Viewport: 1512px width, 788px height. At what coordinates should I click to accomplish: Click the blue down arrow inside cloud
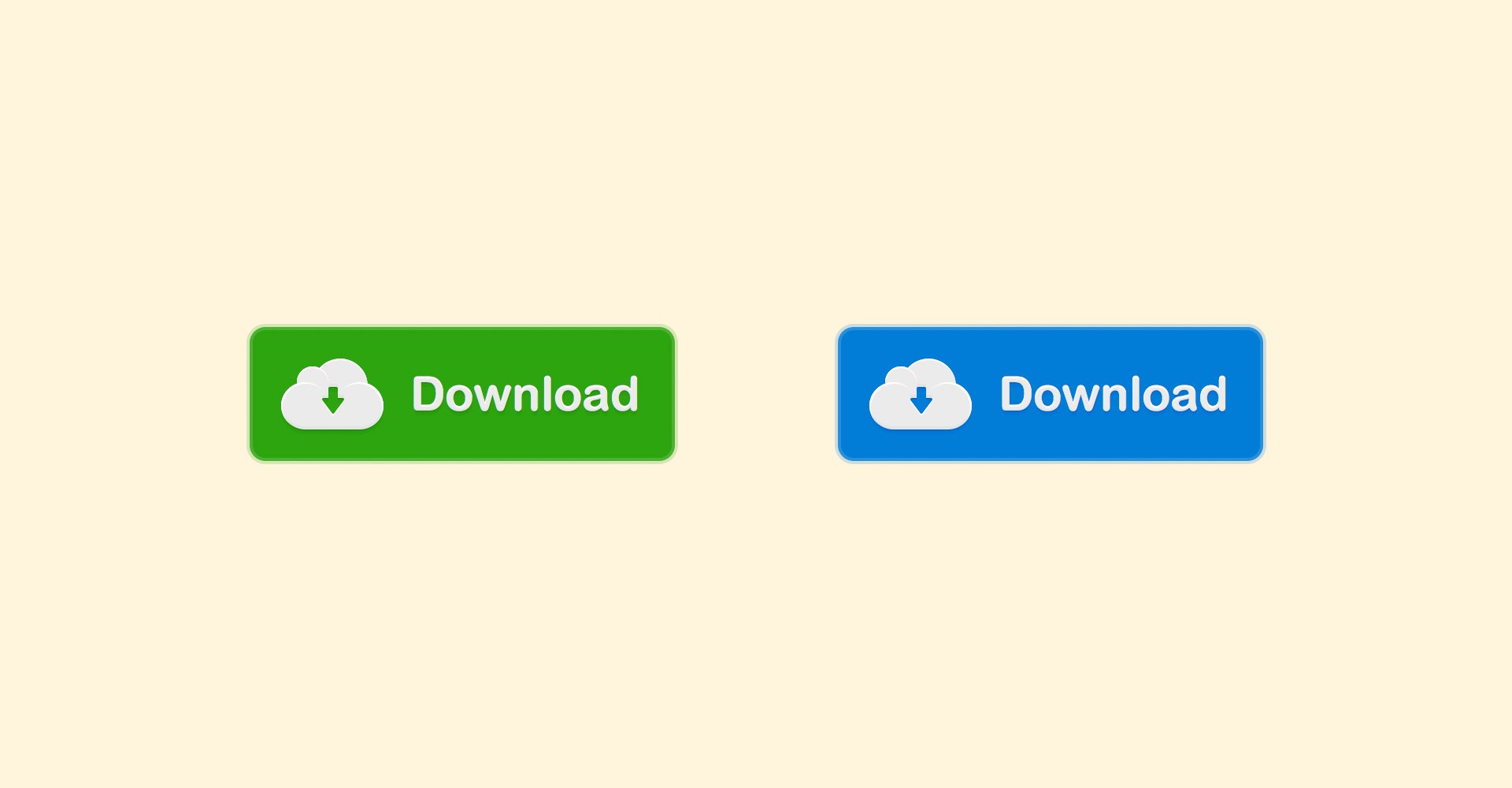(x=921, y=400)
